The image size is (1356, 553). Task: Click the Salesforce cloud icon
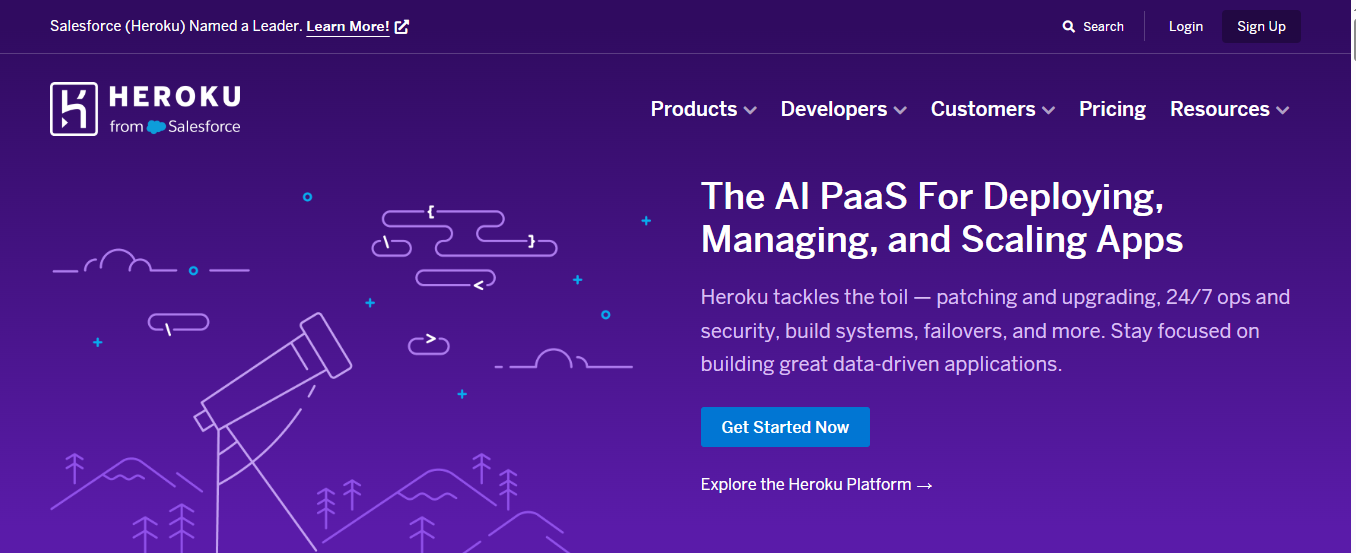tap(156, 127)
